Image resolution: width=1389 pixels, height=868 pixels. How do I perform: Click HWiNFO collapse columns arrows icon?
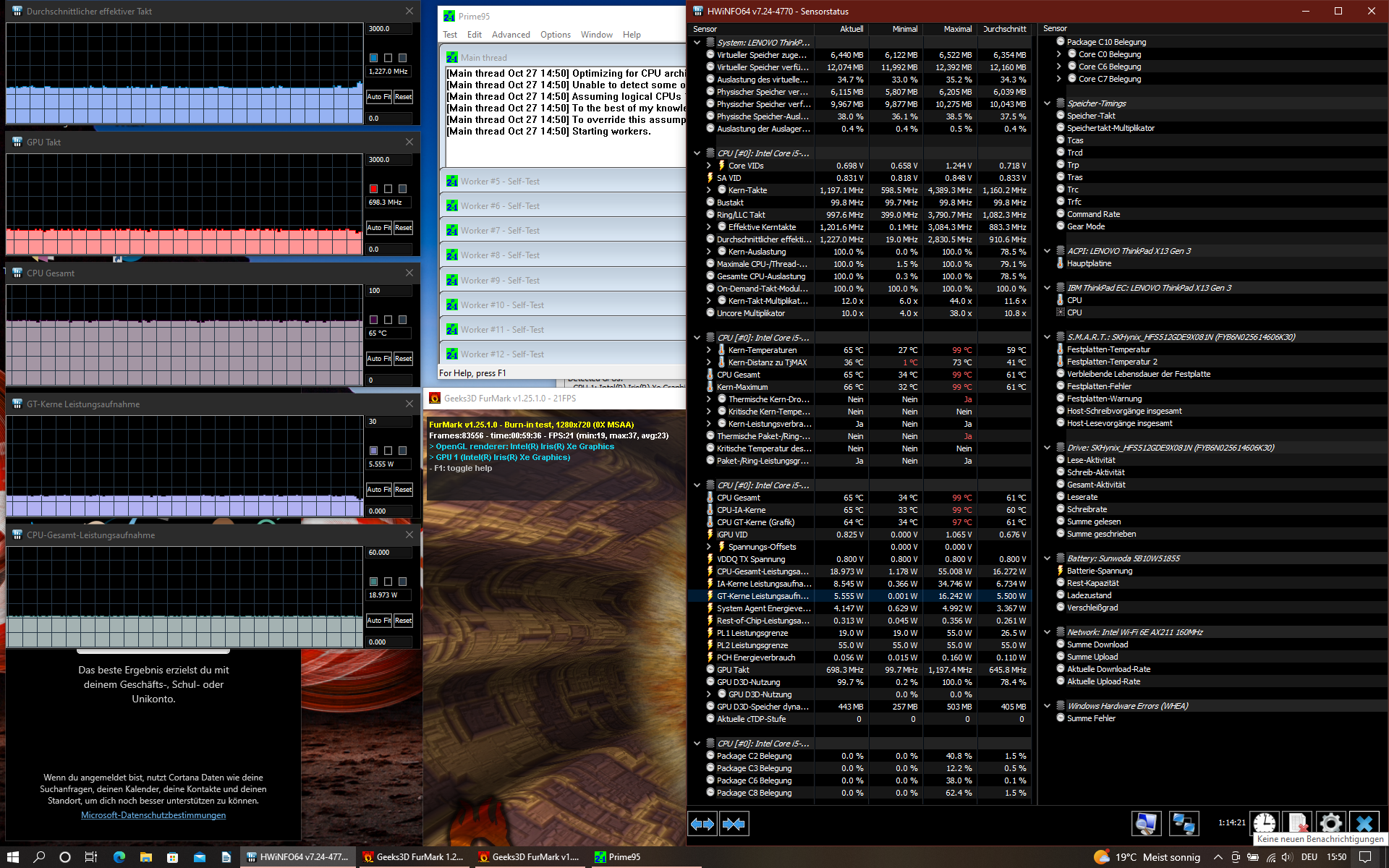734,824
